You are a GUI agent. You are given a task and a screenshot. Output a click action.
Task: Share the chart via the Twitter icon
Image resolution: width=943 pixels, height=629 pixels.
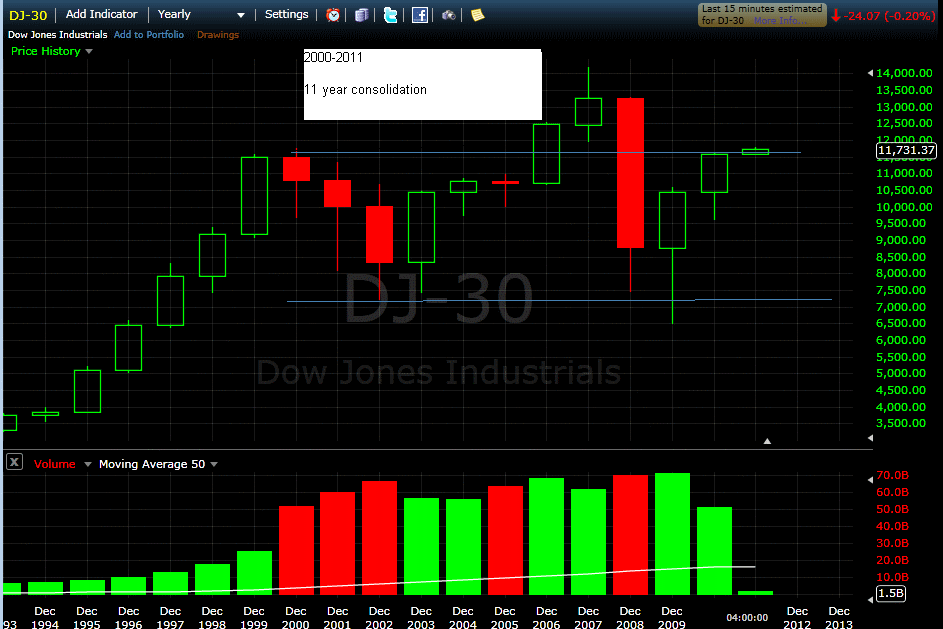tap(390, 15)
